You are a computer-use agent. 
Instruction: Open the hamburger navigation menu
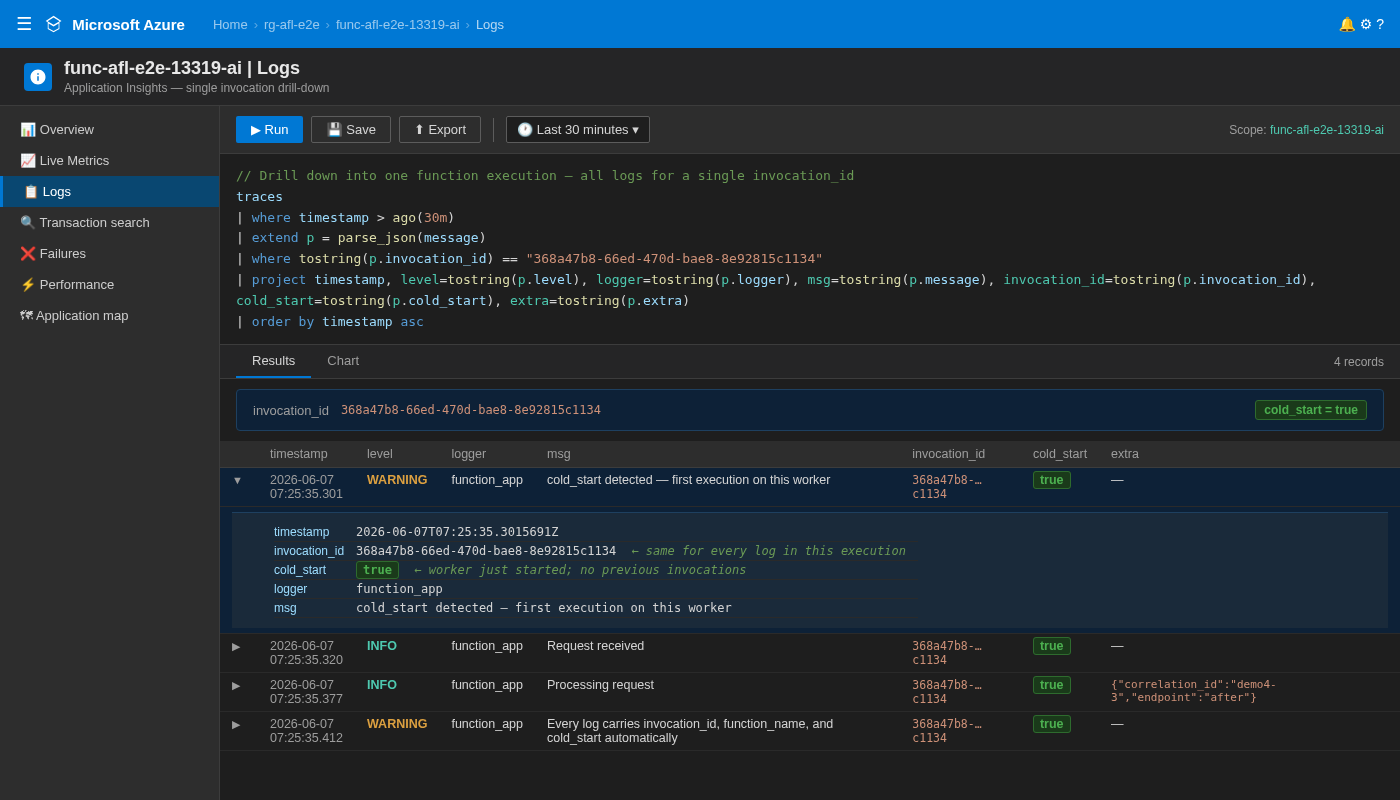pos(24,24)
